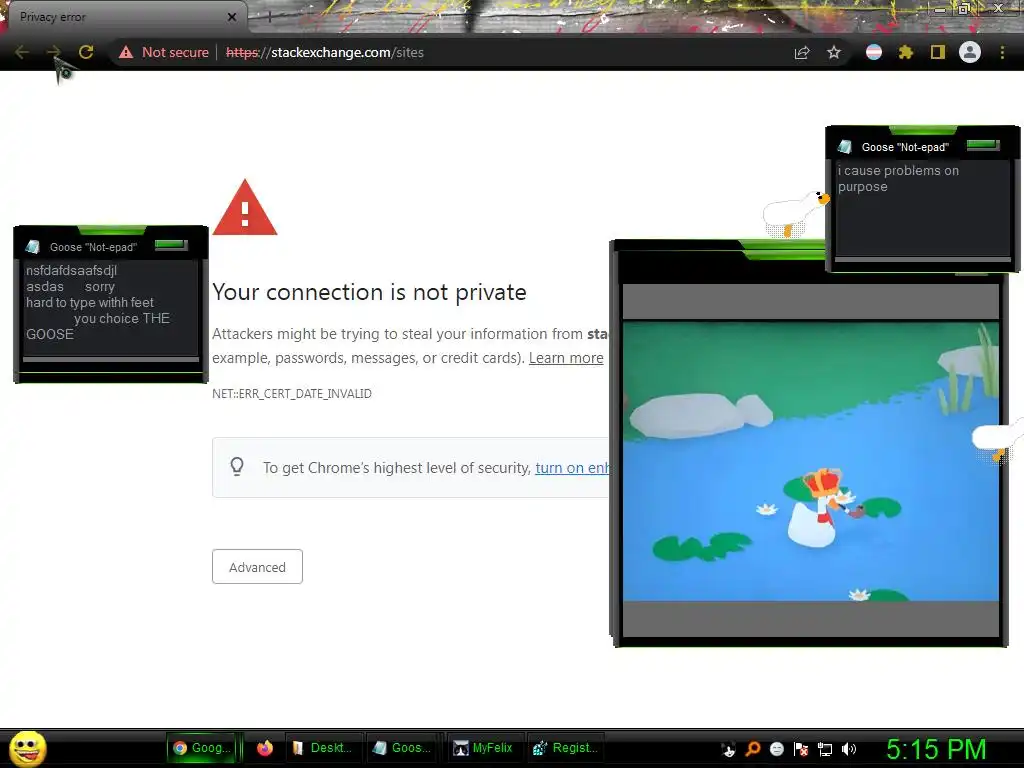The image size is (1024, 768).
Task: Open the Chrome profile avatar
Action: coord(970,52)
